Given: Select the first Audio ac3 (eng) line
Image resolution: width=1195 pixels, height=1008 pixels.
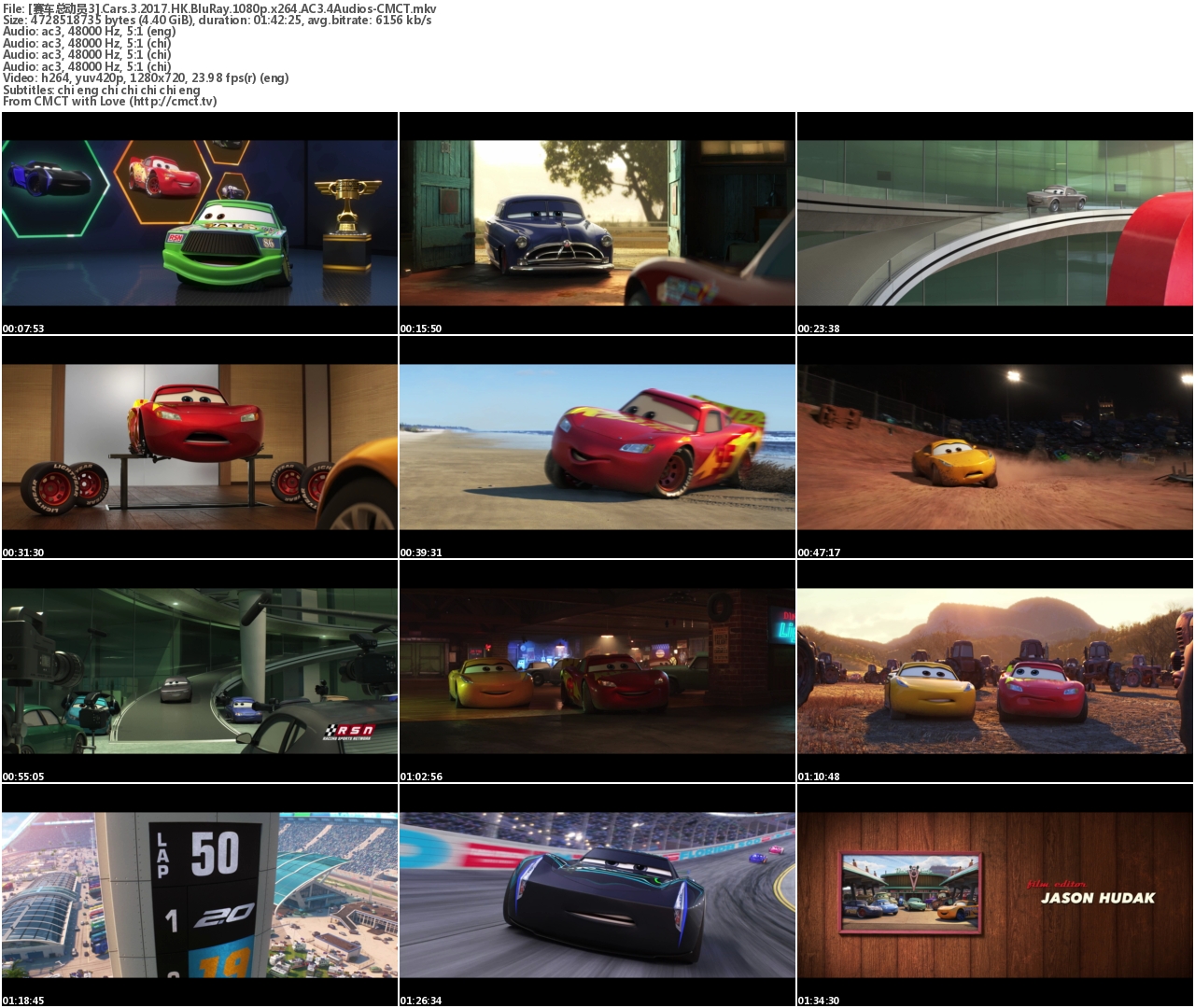Looking at the screenshot, I should pos(89,32).
